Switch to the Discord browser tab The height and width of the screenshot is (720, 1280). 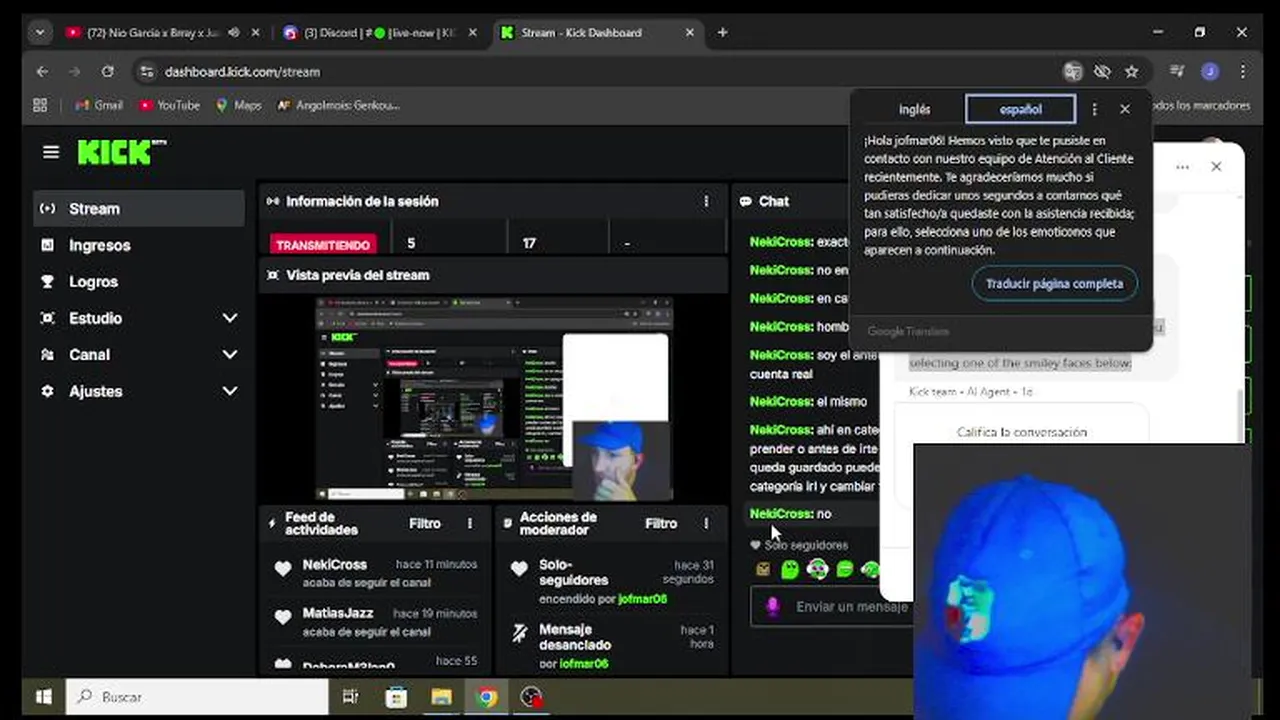click(x=380, y=32)
